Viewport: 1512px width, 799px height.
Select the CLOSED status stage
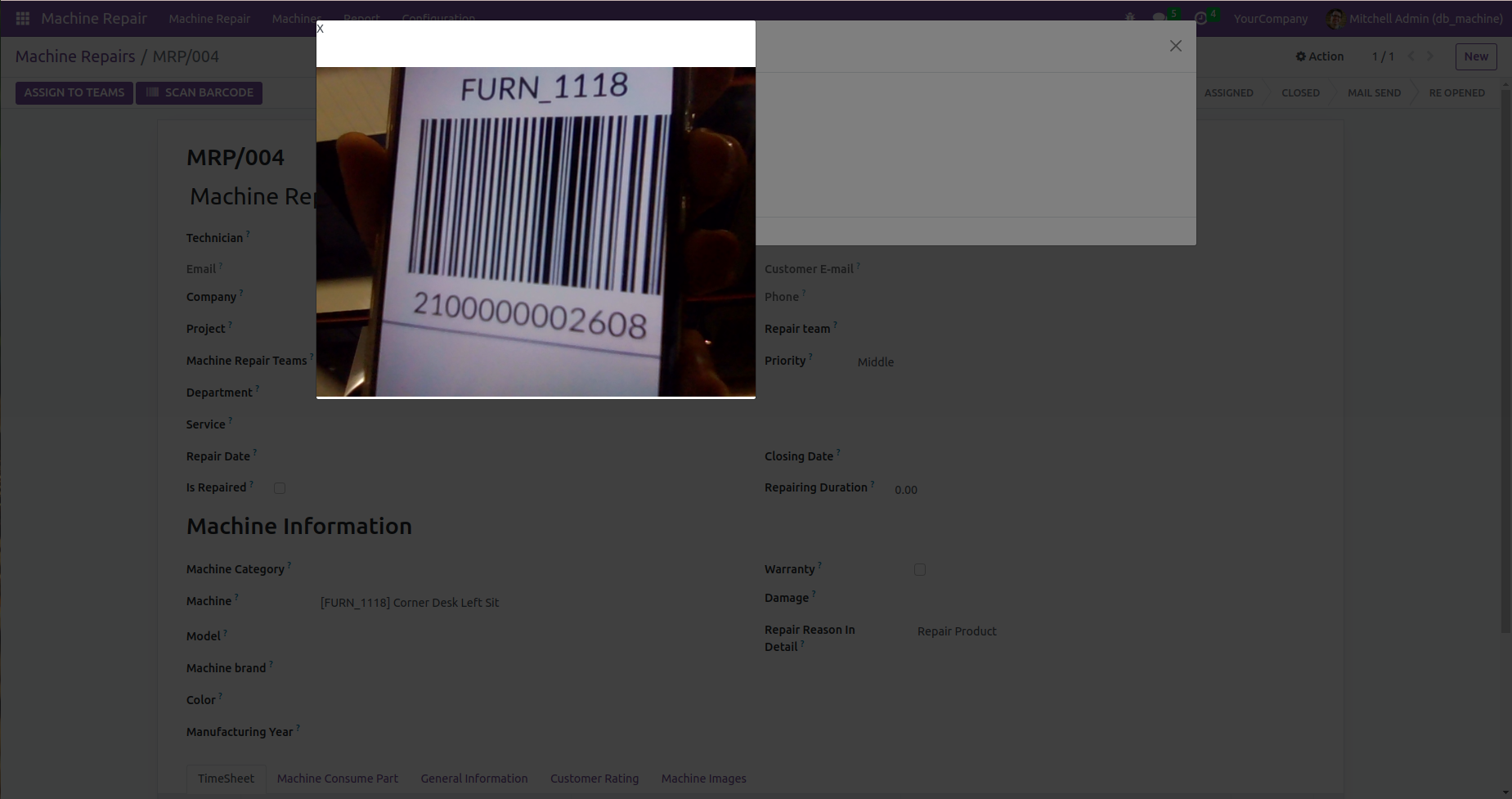[x=1300, y=93]
